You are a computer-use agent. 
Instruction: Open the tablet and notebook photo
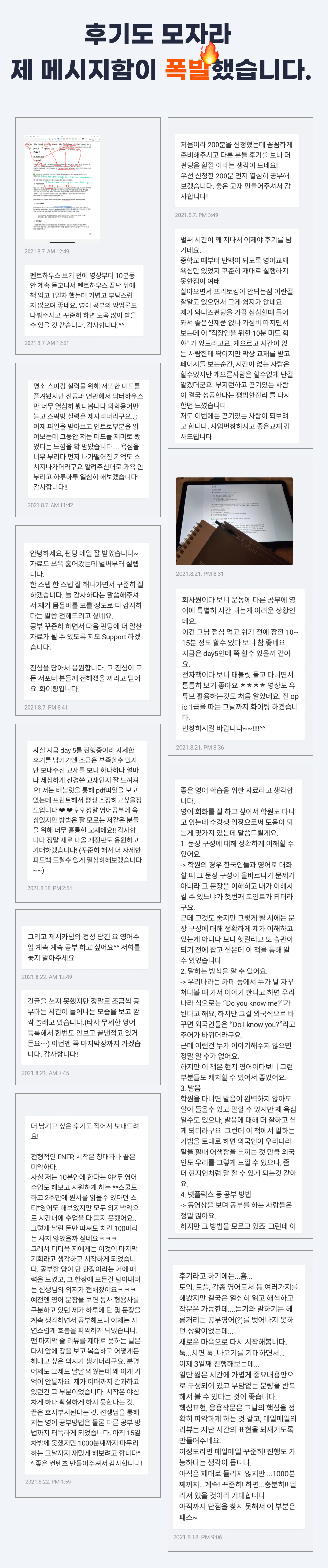tap(234, 521)
